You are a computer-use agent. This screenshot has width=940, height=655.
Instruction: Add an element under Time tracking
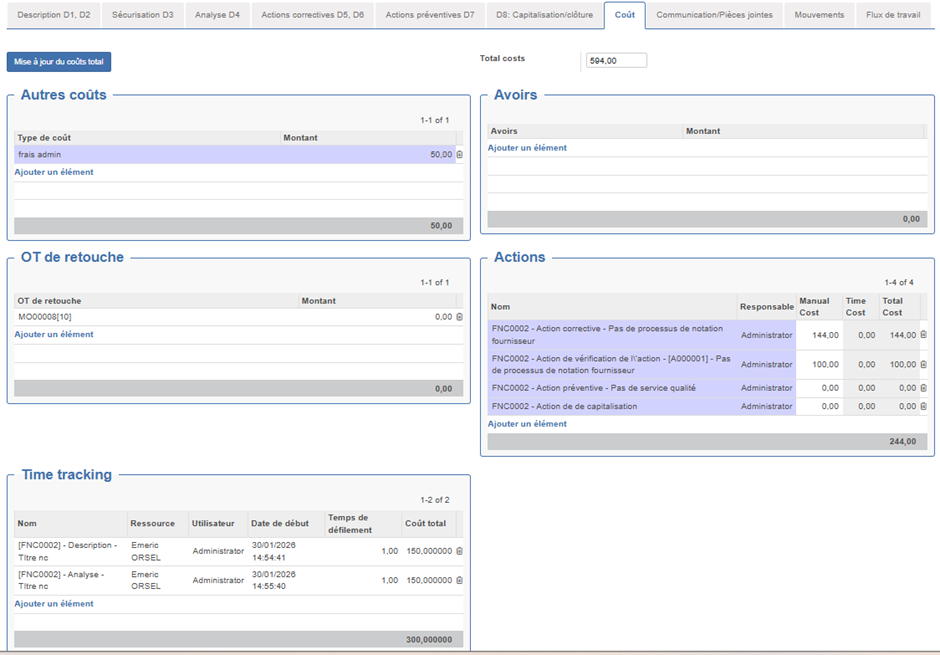tap(54, 604)
